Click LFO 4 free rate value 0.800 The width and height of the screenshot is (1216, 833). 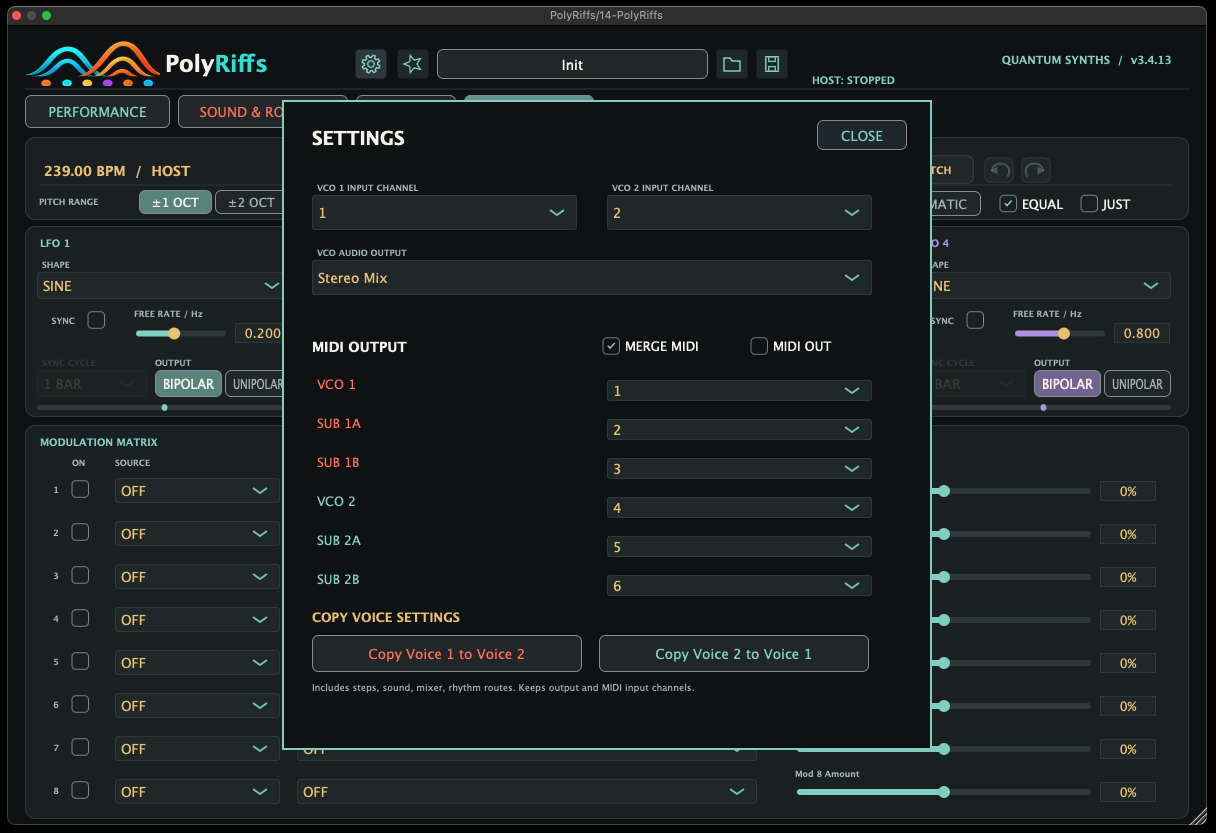pos(1141,333)
